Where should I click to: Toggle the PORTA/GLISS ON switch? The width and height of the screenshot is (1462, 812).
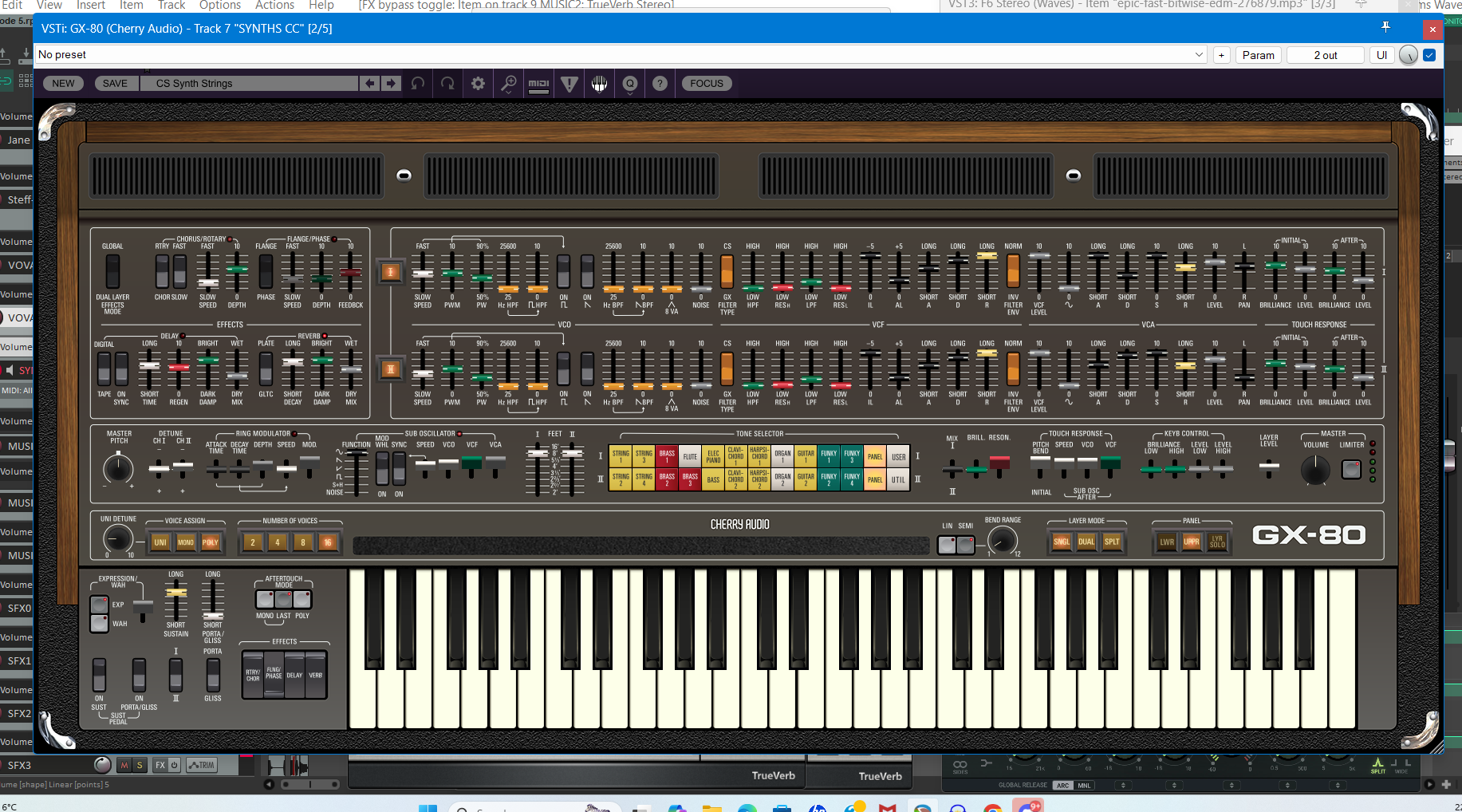click(139, 675)
